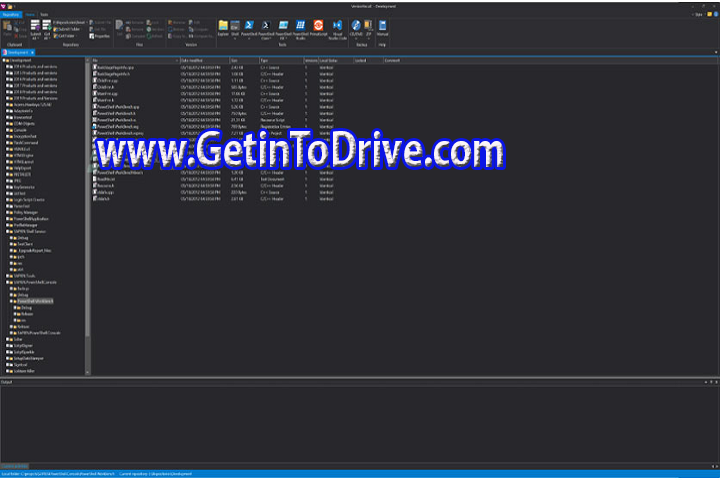Click the Output panel title
The image size is (720, 480).
pyautogui.click(x=6, y=382)
